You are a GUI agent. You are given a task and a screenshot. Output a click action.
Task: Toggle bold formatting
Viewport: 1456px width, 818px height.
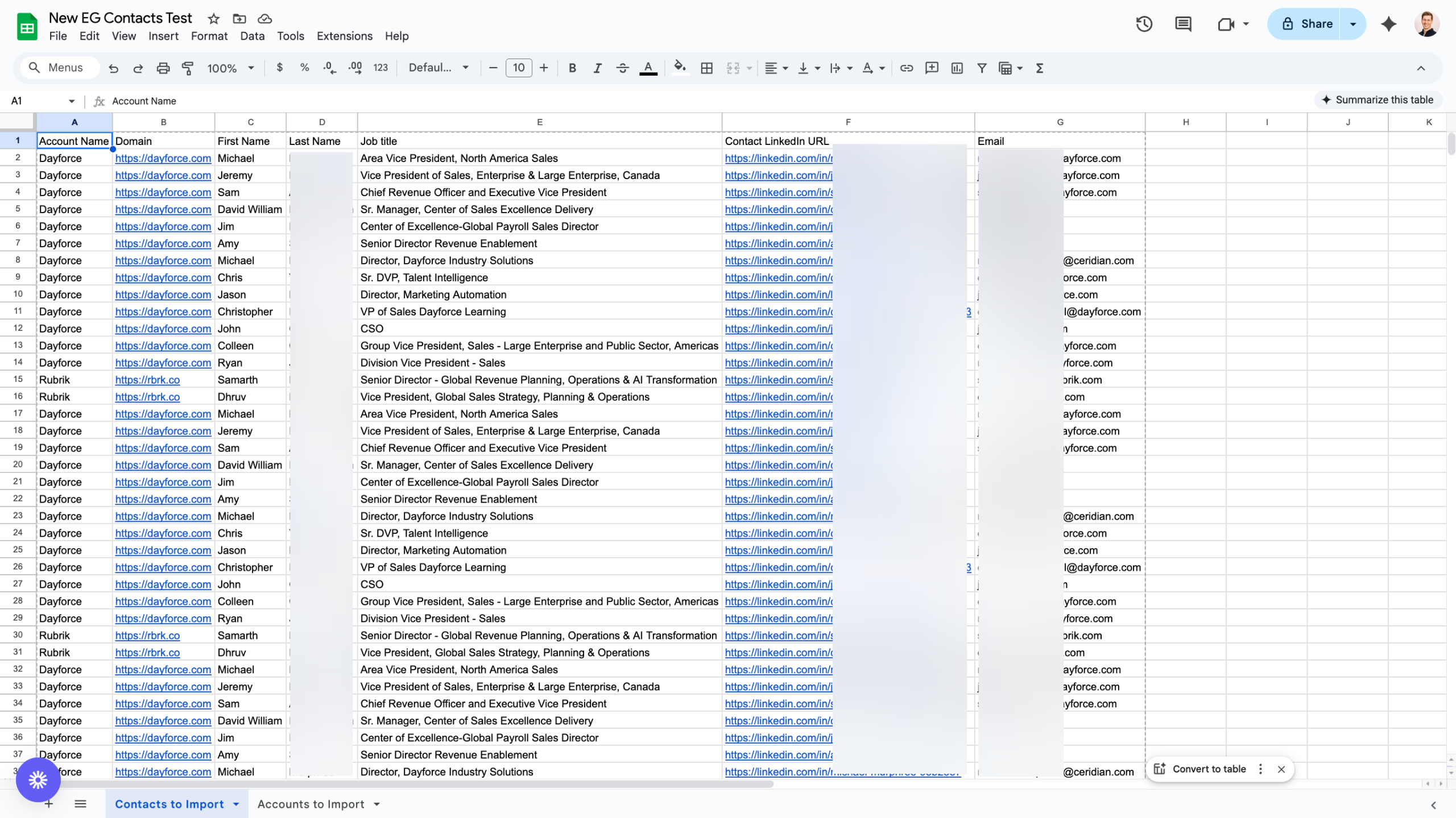point(572,68)
